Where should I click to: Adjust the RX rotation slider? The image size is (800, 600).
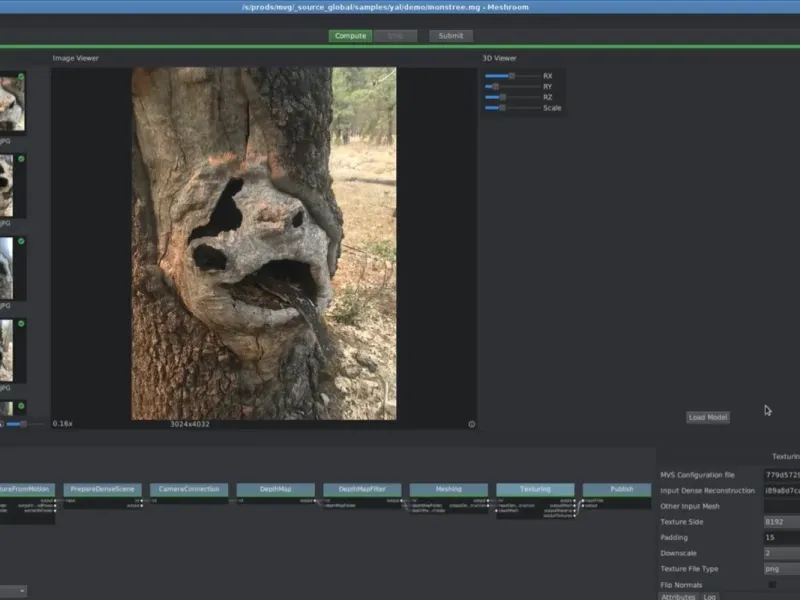coord(511,76)
